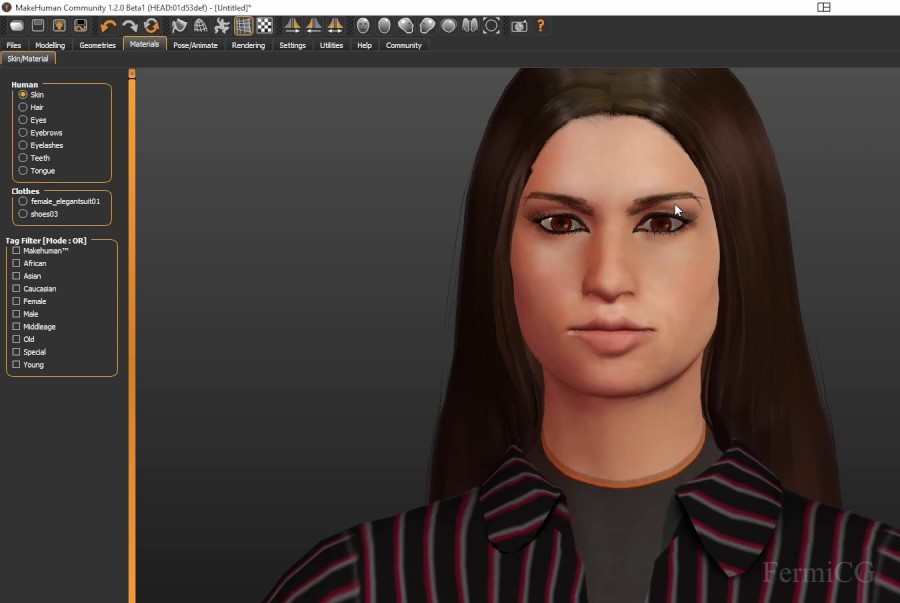The height and width of the screenshot is (603, 900).
Task: Select shoes03 clothes radio button
Action: coord(23,213)
